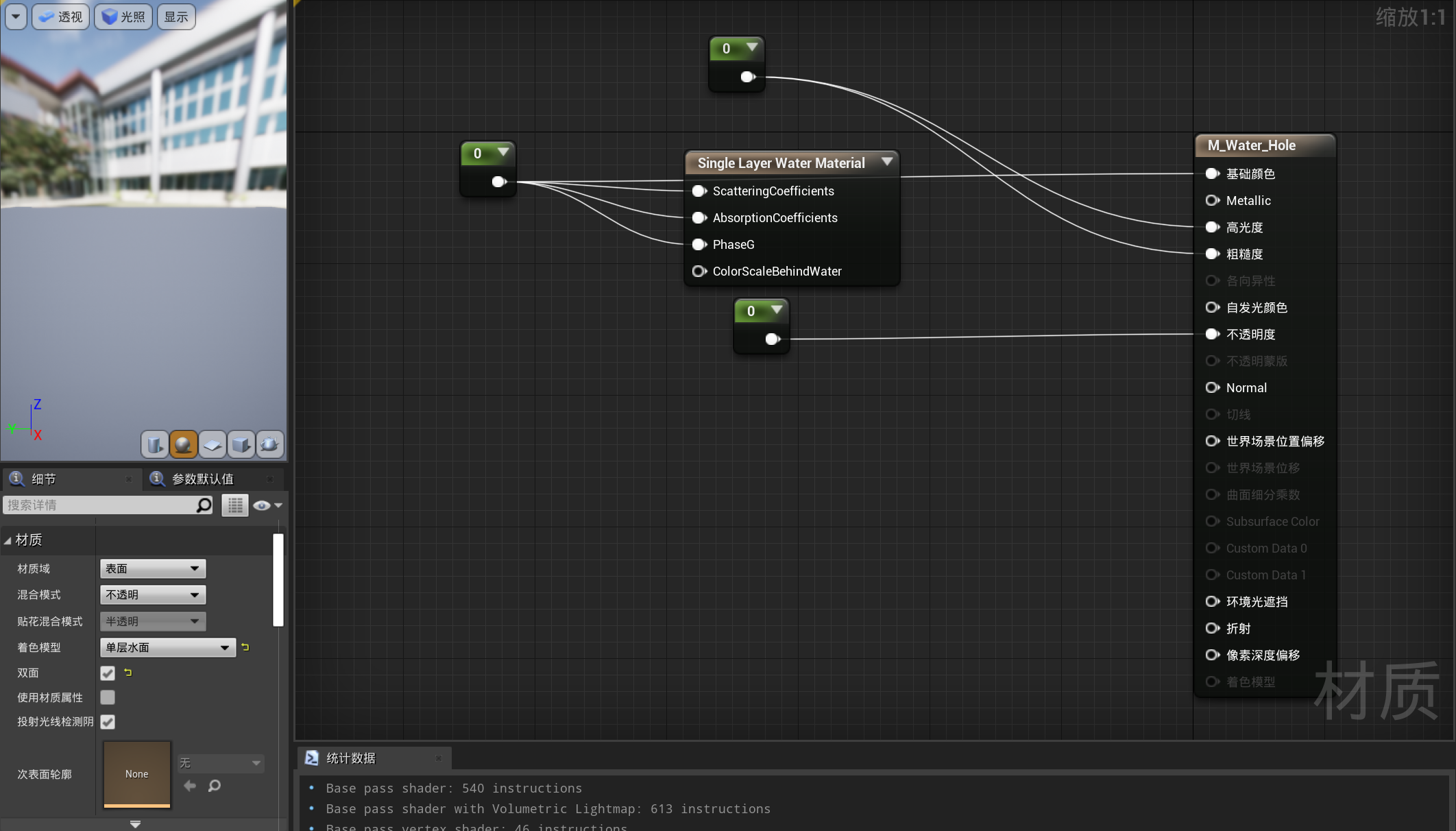
Task: Toggle the 双面 two-sided checkbox
Action: (x=107, y=673)
